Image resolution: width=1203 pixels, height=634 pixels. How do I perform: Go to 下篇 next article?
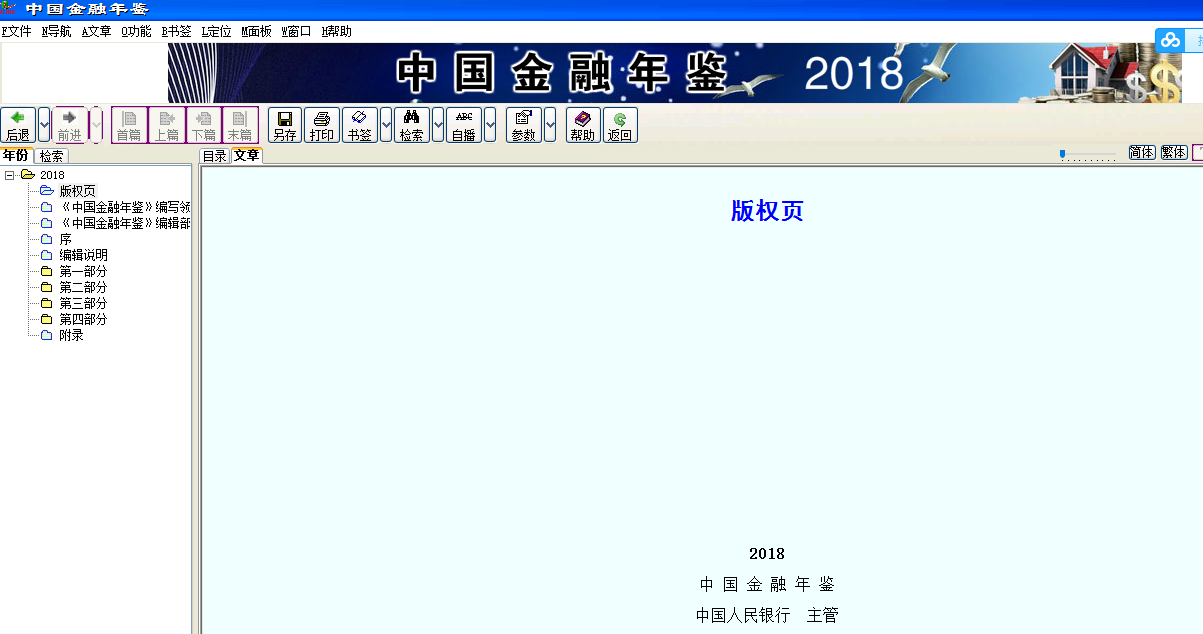tap(203, 125)
